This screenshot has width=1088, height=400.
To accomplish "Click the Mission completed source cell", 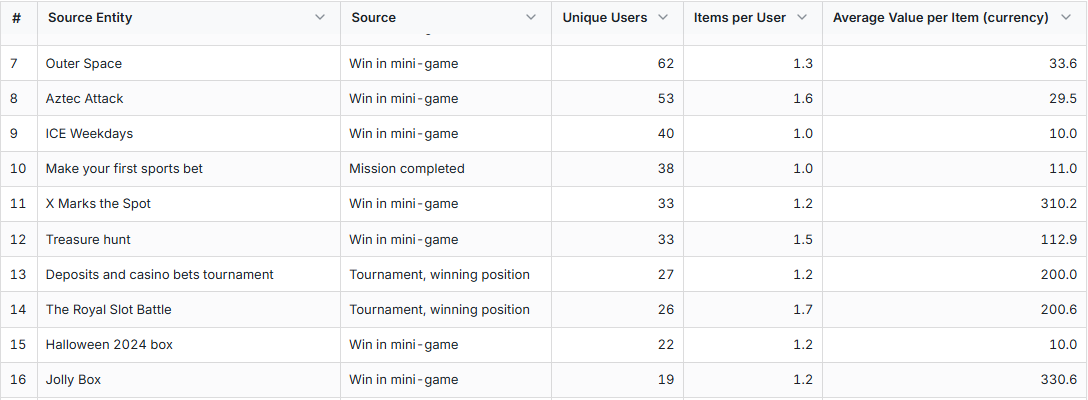I will coord(407,168).
